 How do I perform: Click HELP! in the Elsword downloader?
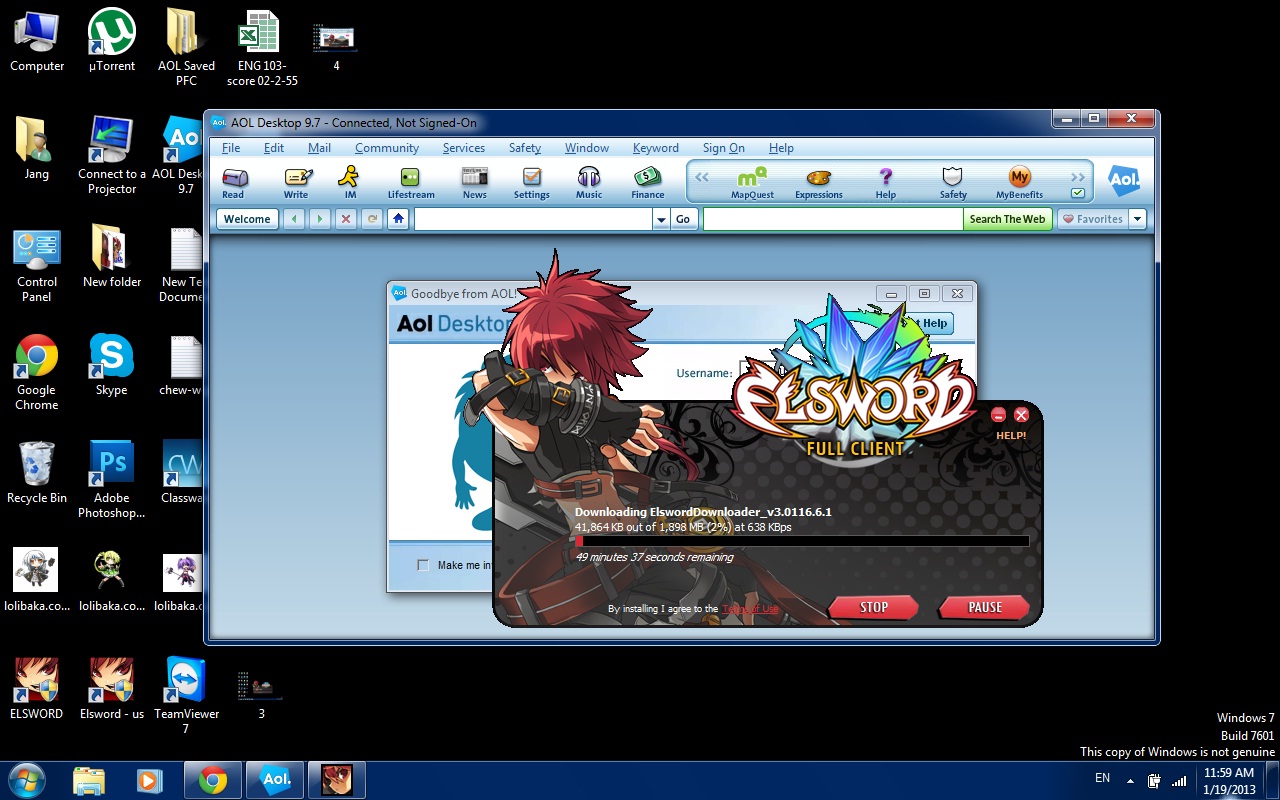click(x=1011, y=436)
